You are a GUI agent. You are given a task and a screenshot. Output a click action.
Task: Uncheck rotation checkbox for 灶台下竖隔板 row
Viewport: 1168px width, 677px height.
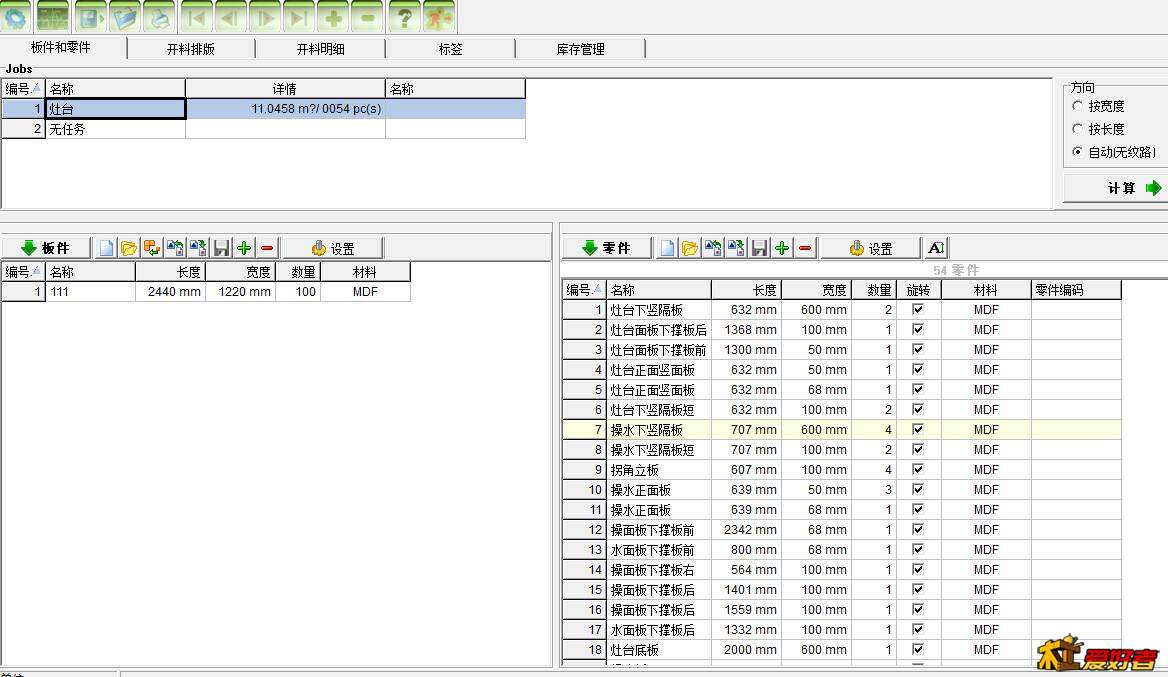(917, 310)
